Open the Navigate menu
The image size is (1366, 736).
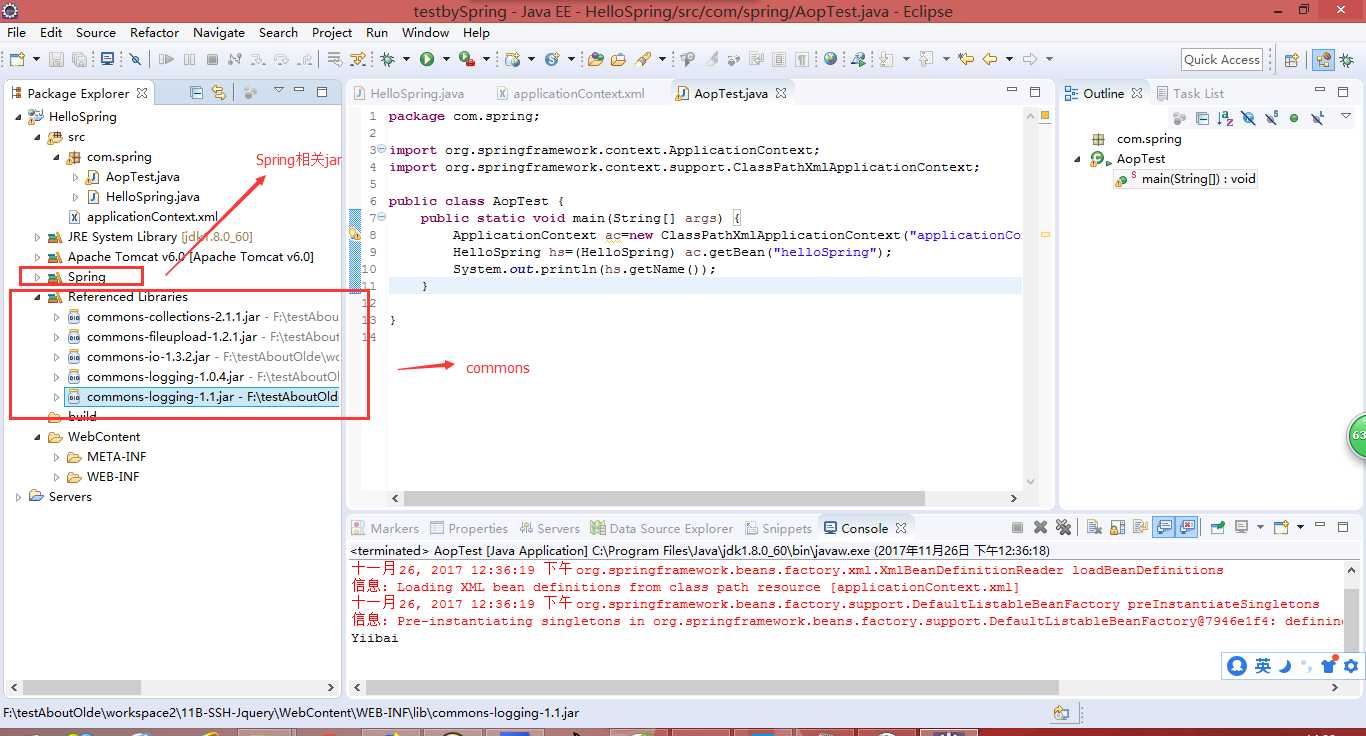[219, 32]
